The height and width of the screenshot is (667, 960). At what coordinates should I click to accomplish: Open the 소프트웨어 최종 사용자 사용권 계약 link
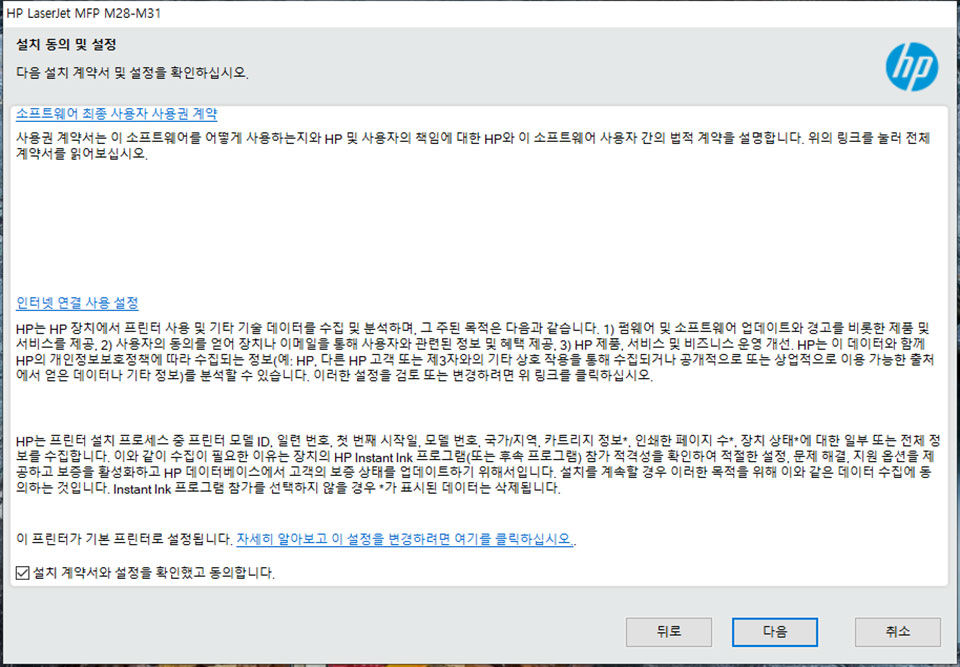click(116, 114)
